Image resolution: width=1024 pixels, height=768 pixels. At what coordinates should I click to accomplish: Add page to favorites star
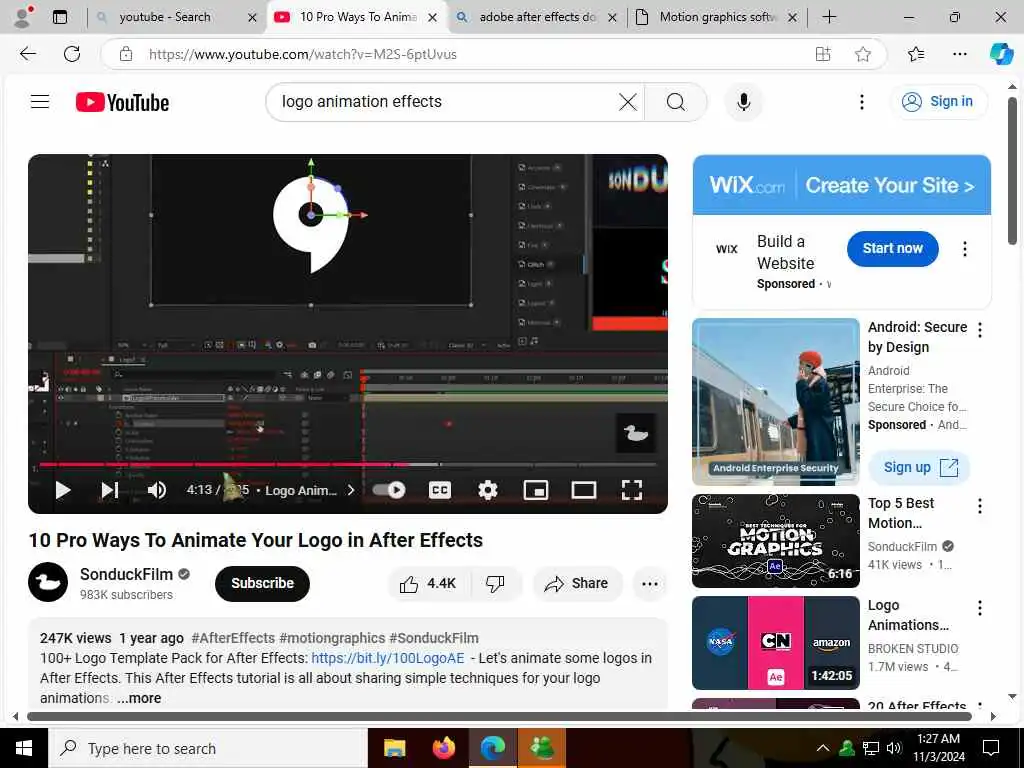point(863,54)
